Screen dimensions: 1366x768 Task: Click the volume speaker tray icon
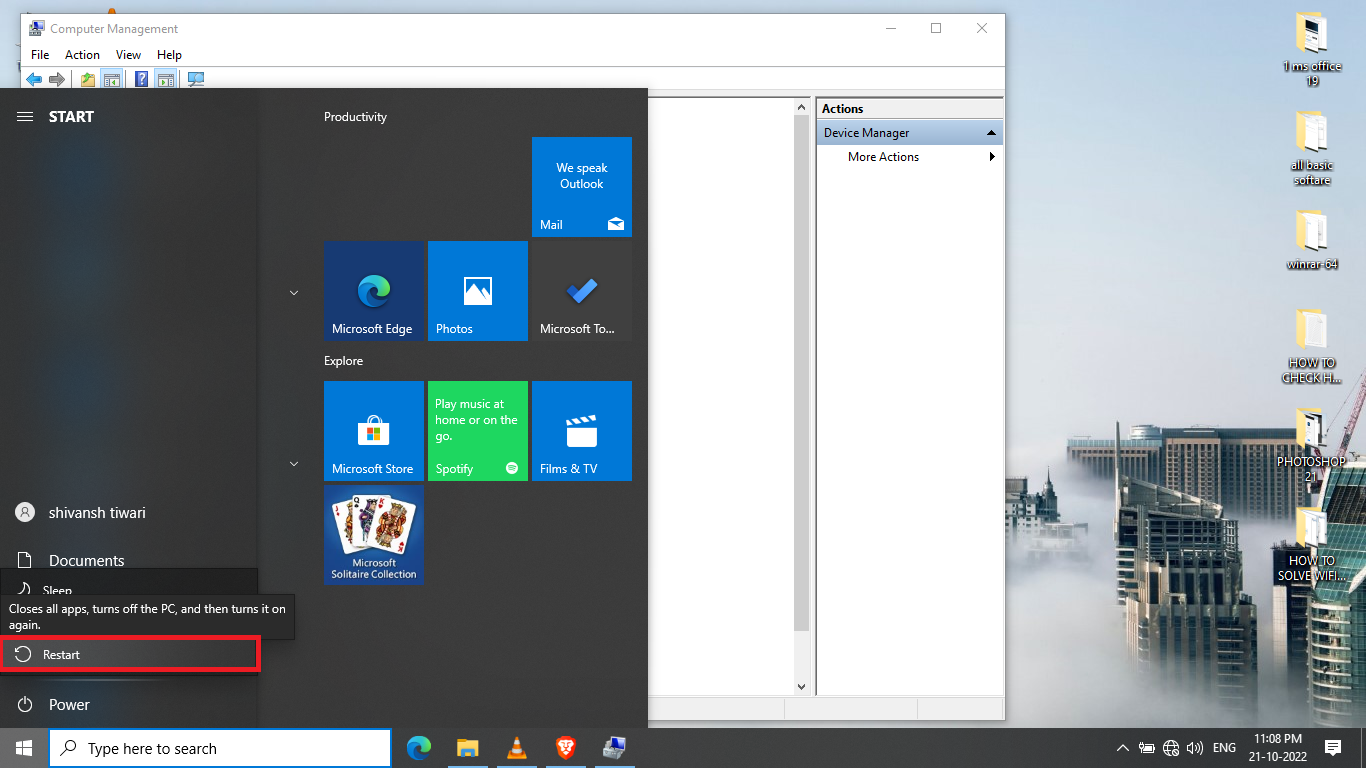(x=1195, y=748)
